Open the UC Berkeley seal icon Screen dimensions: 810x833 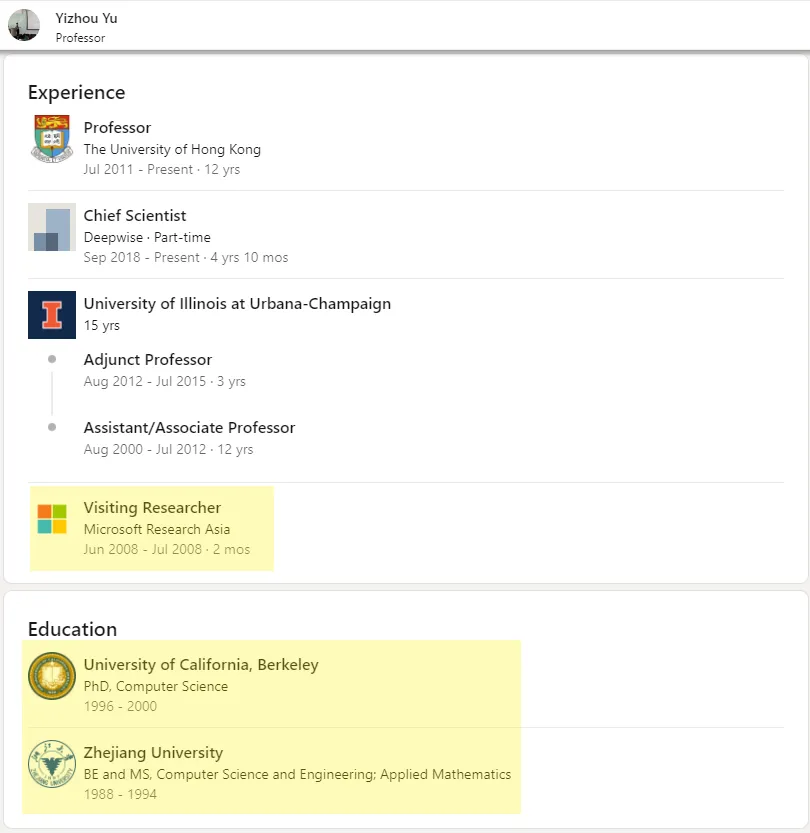(52, 676)
